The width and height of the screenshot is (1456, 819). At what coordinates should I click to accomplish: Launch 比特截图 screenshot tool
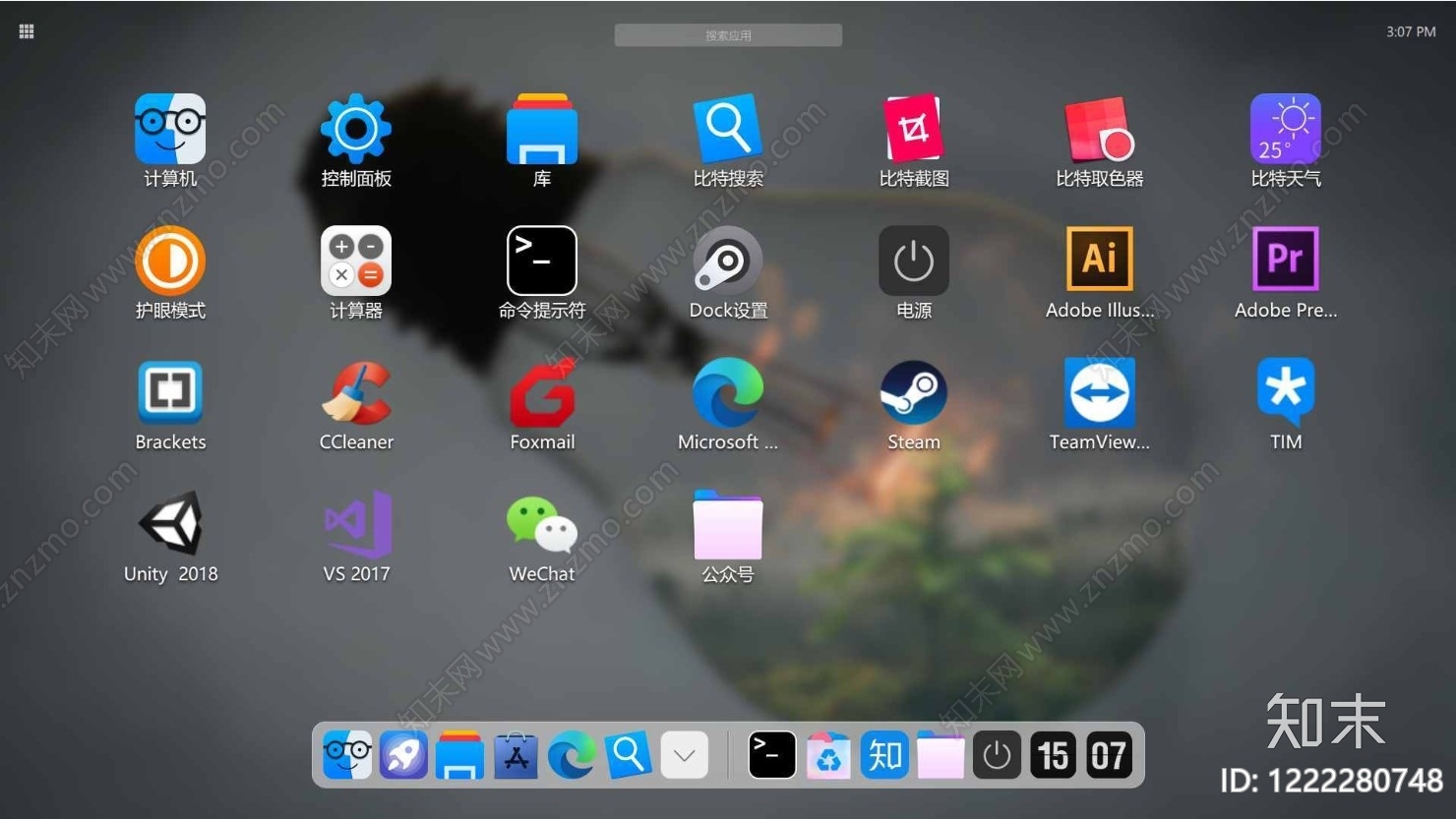pos(914,129)
